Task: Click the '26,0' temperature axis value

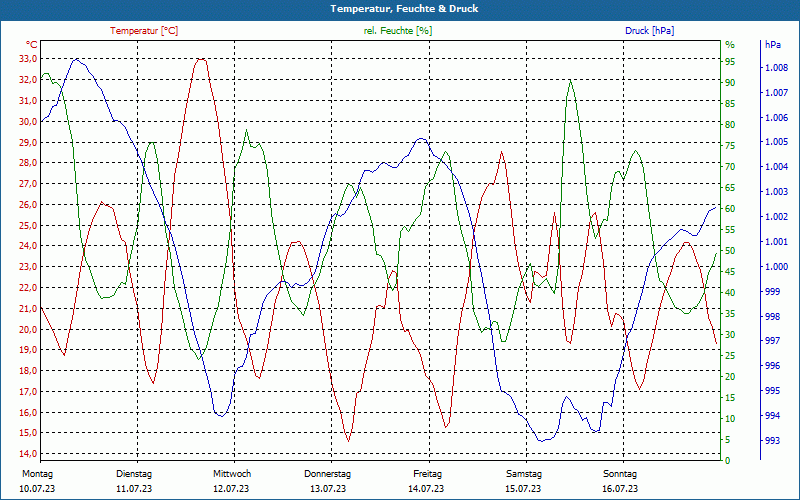Action: click(28, 205)
